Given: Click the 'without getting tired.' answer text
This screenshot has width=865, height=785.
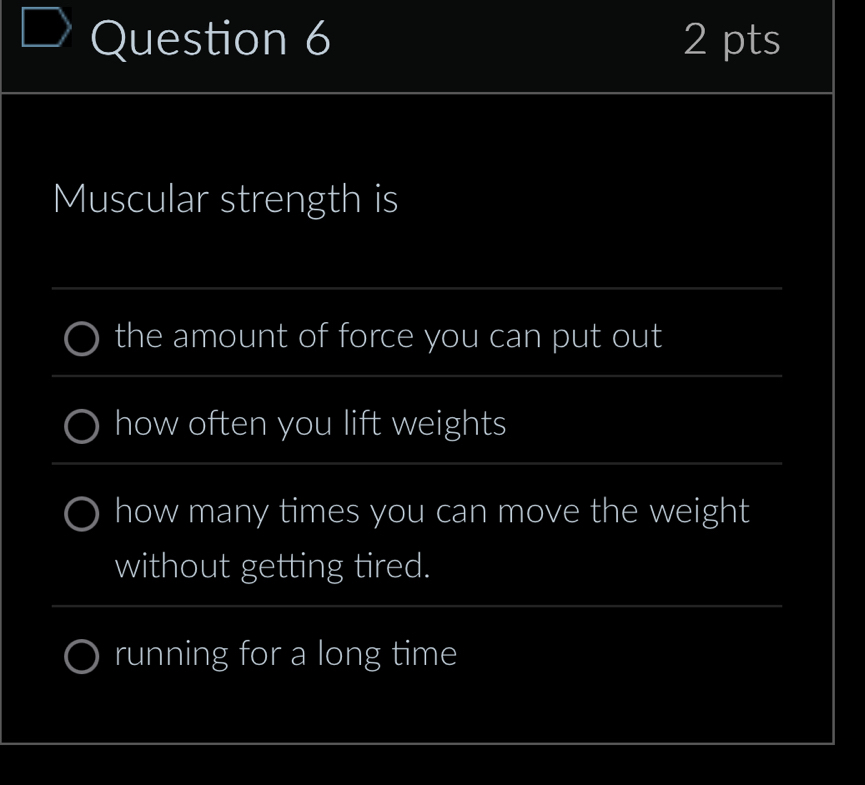Looking at the screenshot, I should point(272,566).
